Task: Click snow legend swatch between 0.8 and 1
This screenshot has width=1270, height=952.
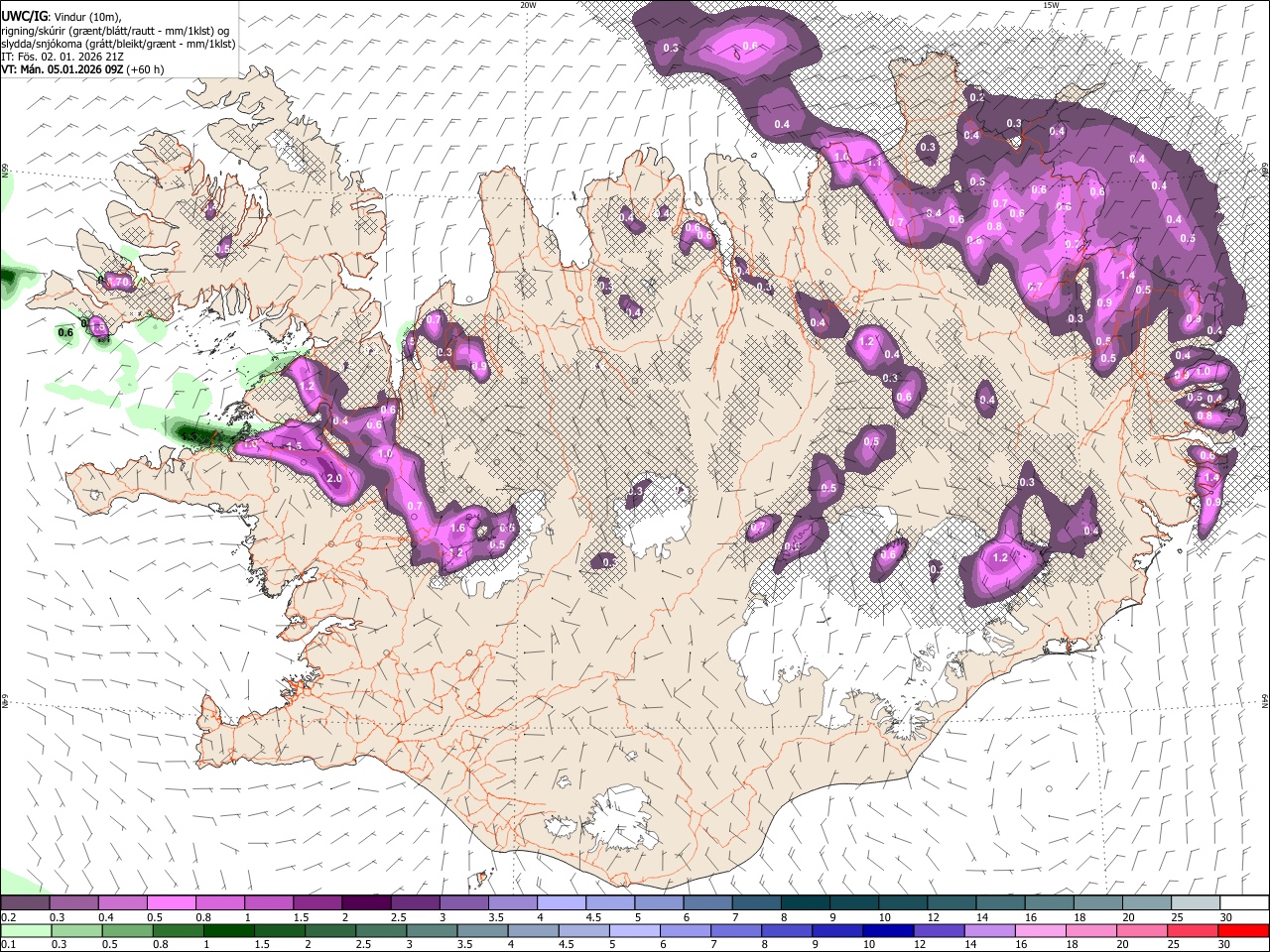Action: pos(219,902)
